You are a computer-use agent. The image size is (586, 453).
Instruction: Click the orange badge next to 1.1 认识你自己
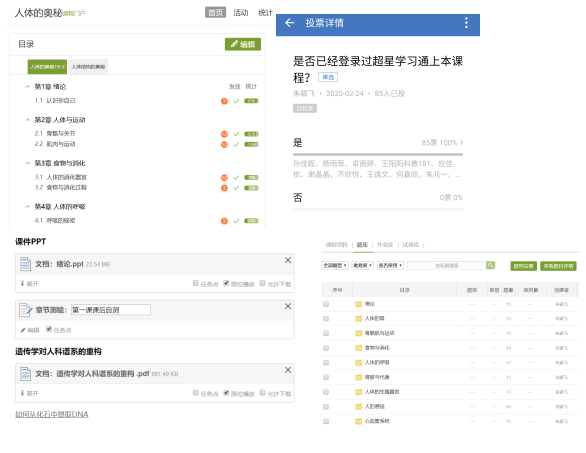click(x=224, y=101)
